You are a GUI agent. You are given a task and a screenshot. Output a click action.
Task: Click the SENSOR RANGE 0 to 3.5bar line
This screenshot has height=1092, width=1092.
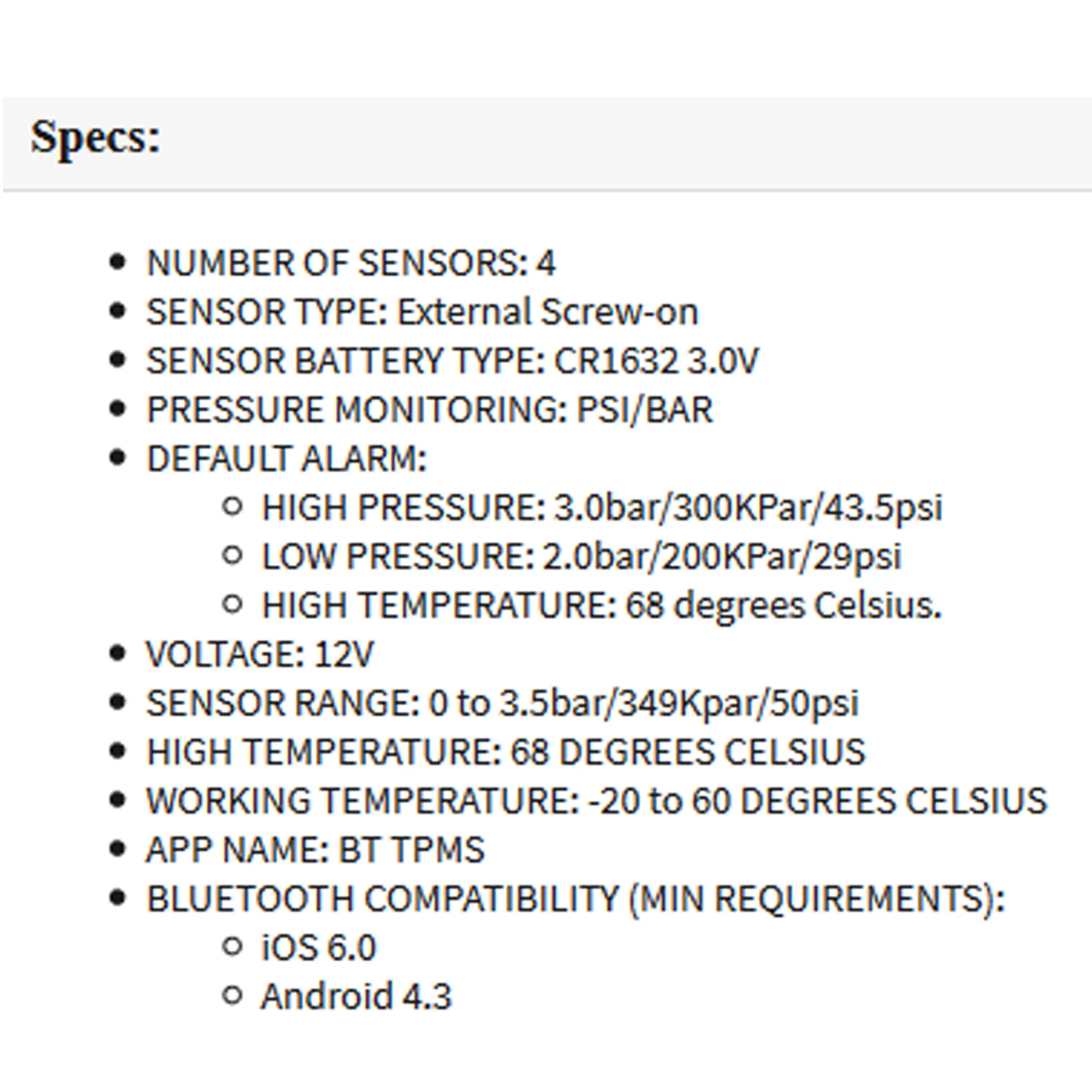[502, 703]
